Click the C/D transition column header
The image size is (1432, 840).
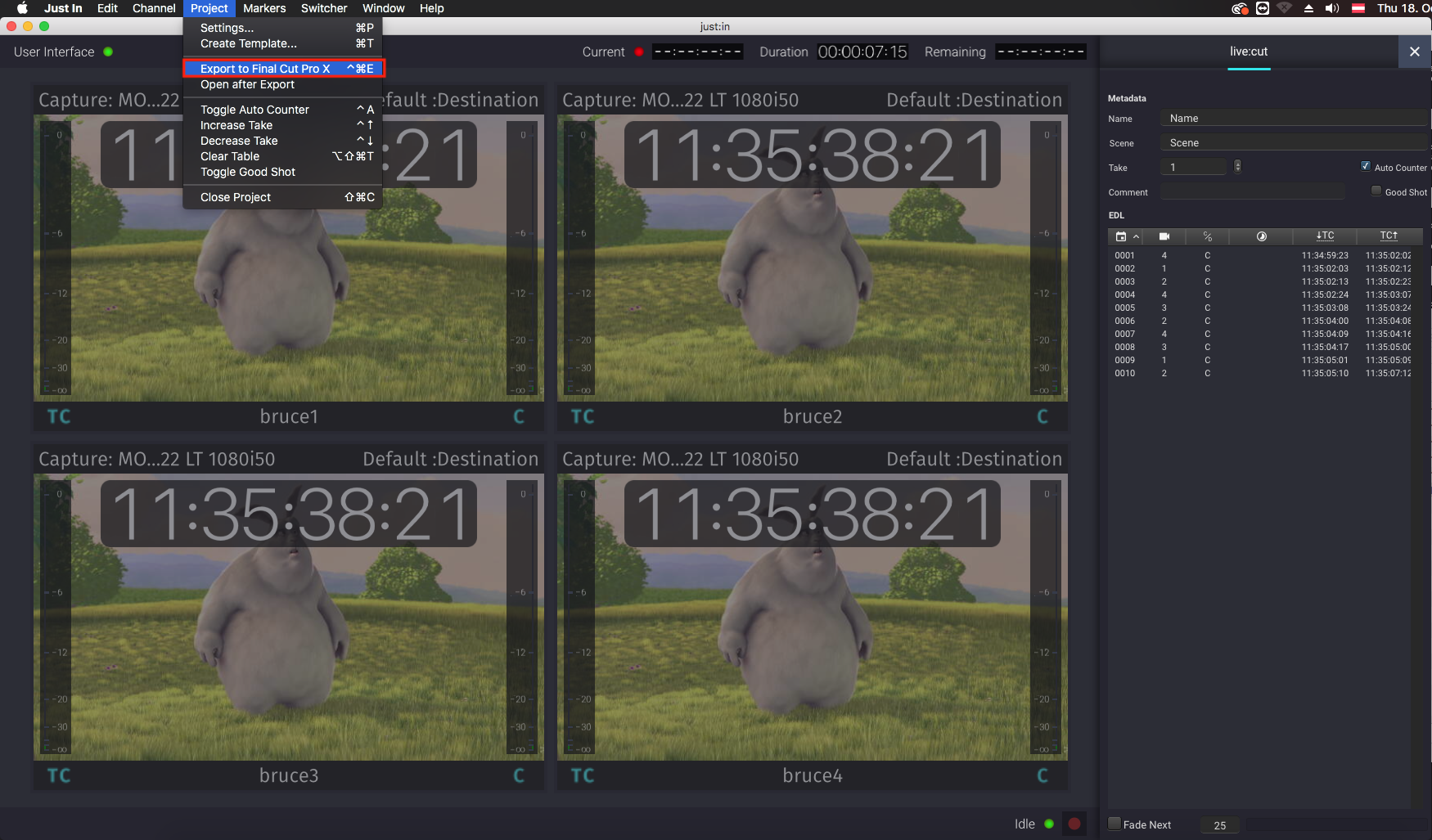pos(1208,236)
